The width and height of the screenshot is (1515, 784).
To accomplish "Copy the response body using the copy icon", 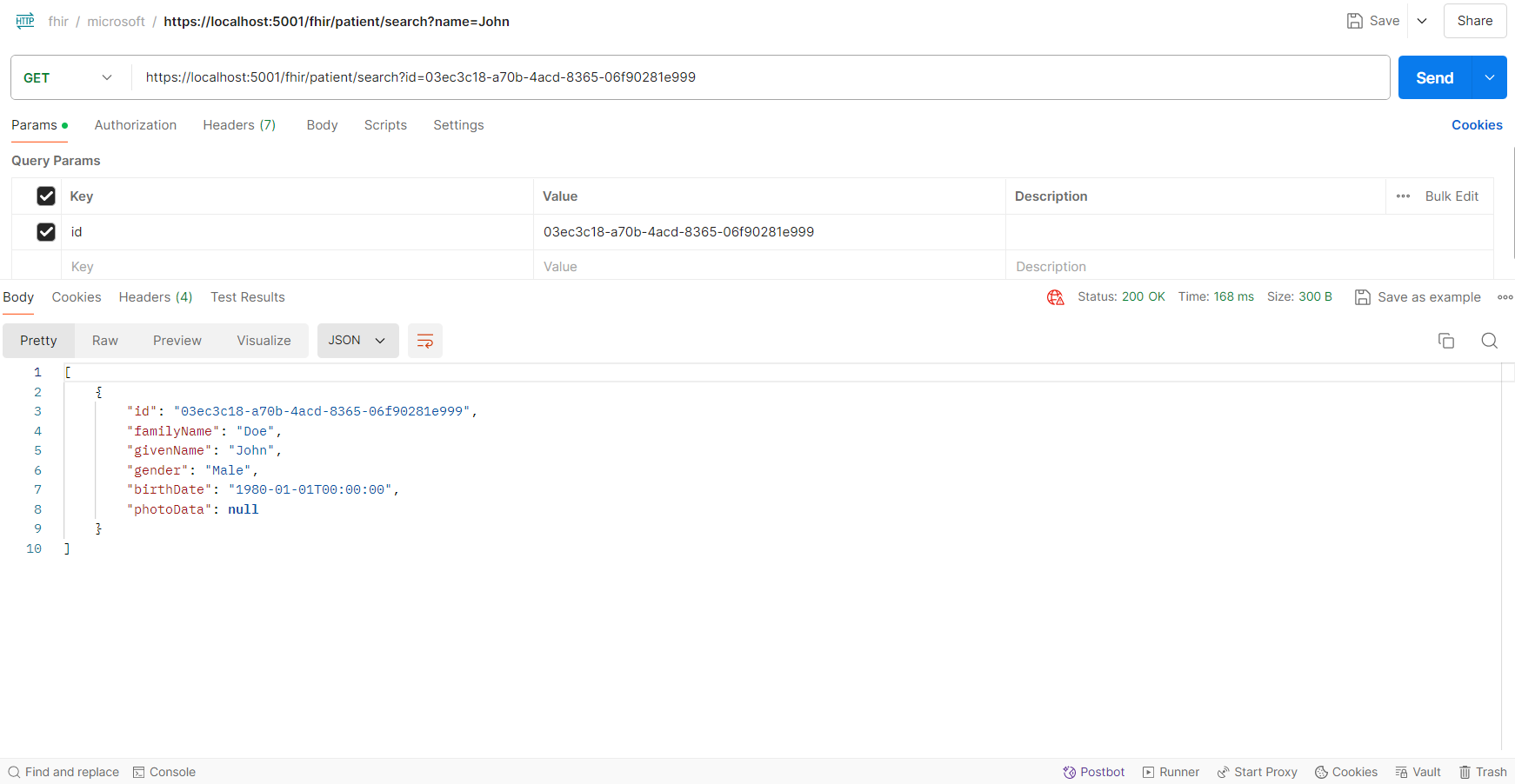I will click(x=1445, y=341).
